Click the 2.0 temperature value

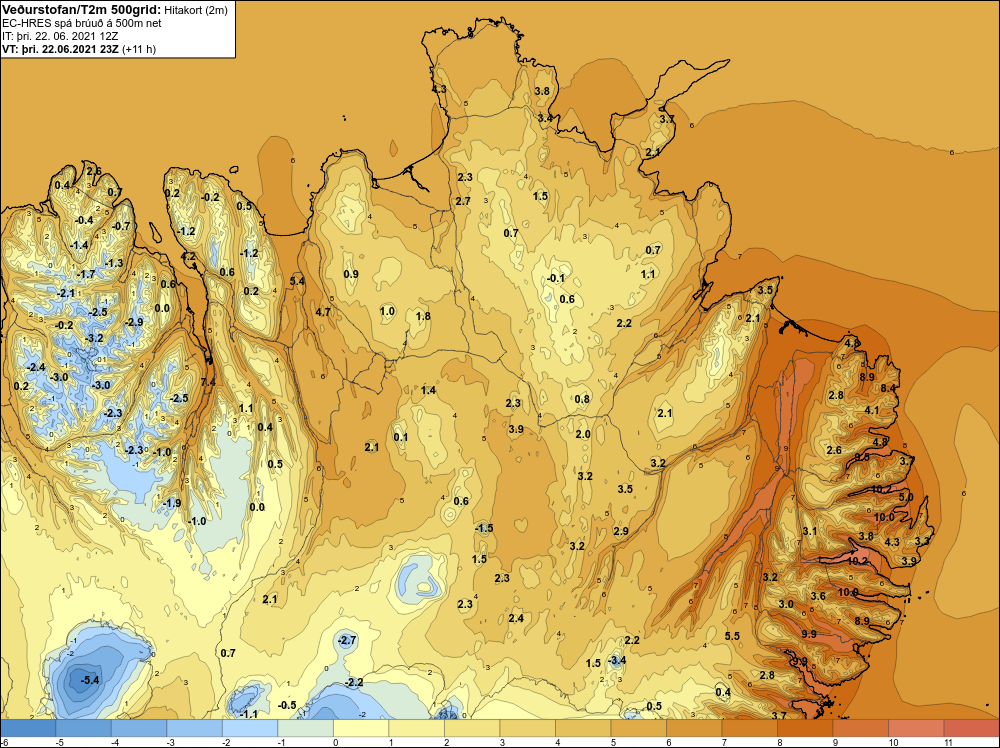tap(583, 434)
